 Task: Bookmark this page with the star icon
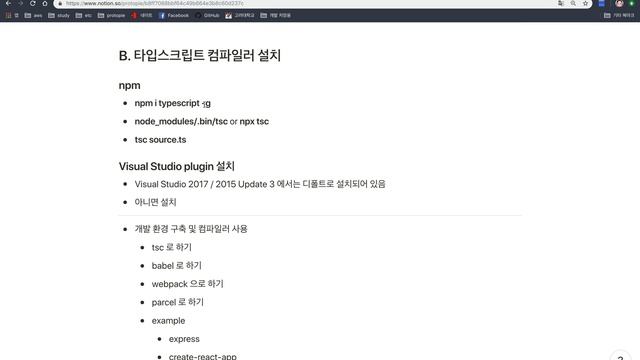point(585,3)
